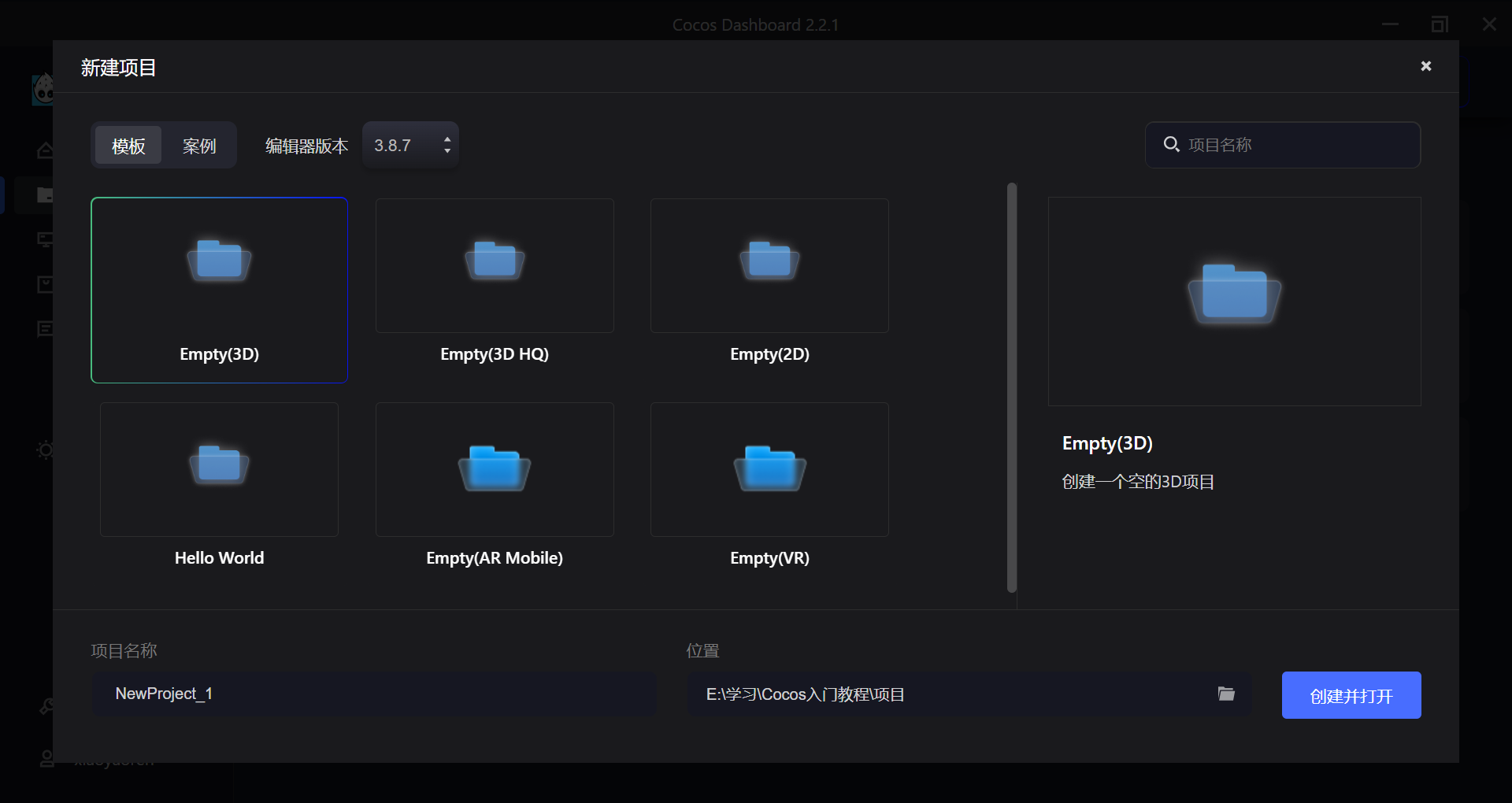
Task: Browse location using the folder icon
Action: 1226,694
